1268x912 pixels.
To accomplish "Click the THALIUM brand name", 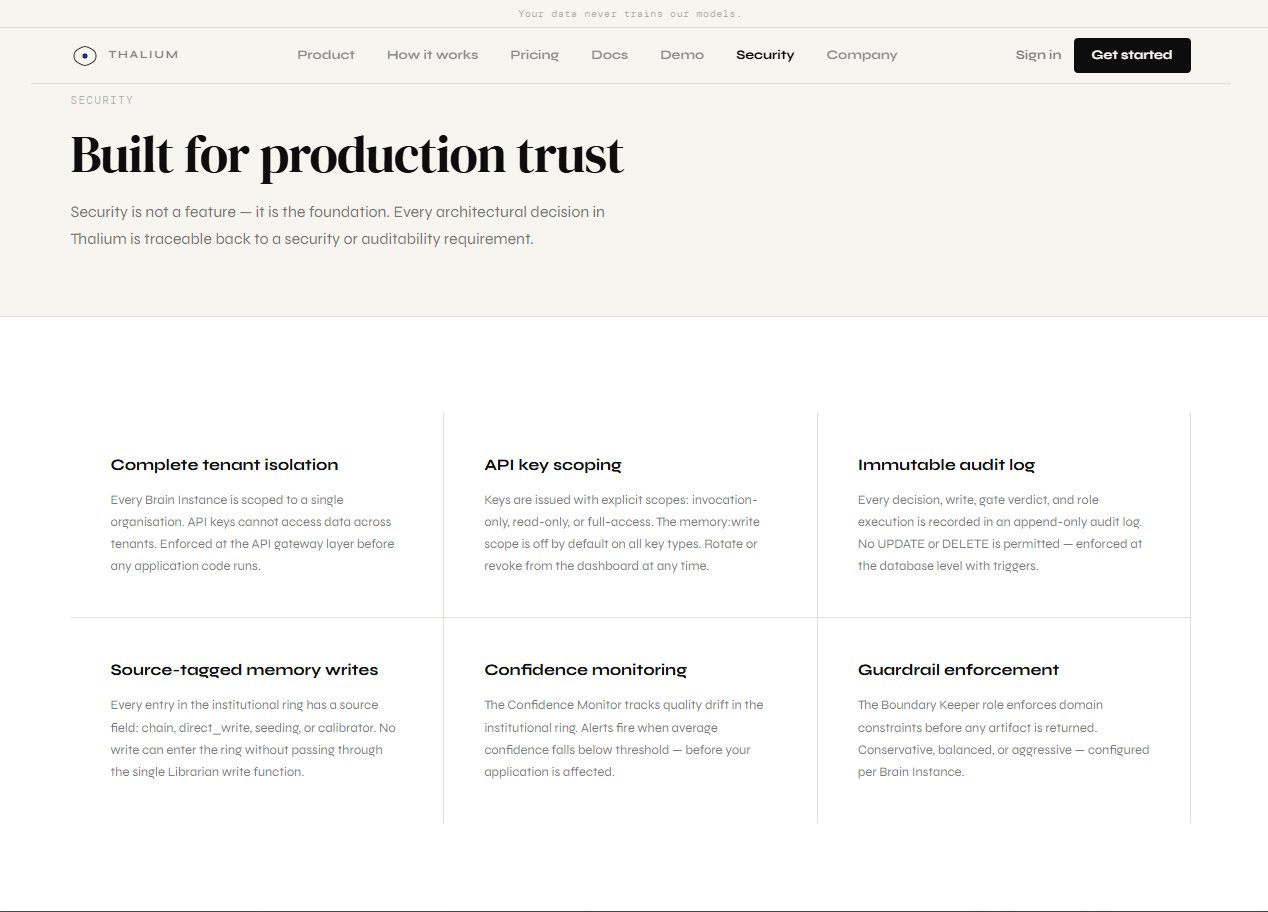I will pyautogui.click(x=143, y=55).
